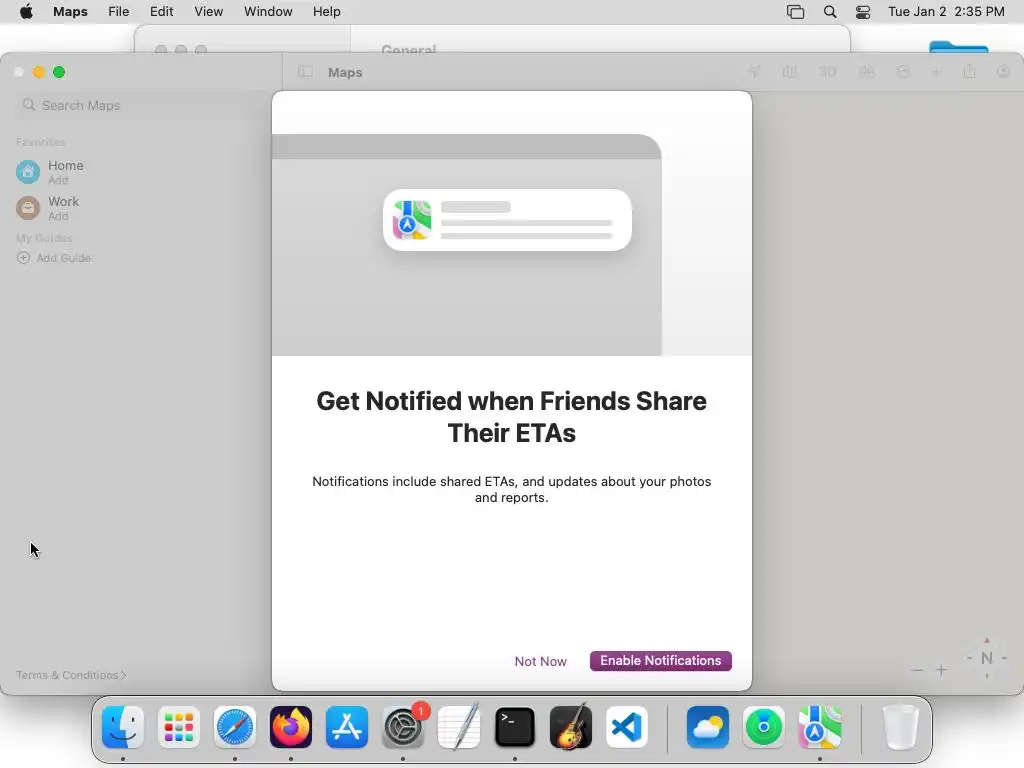Click the current location arrow icon

[754, 72]
